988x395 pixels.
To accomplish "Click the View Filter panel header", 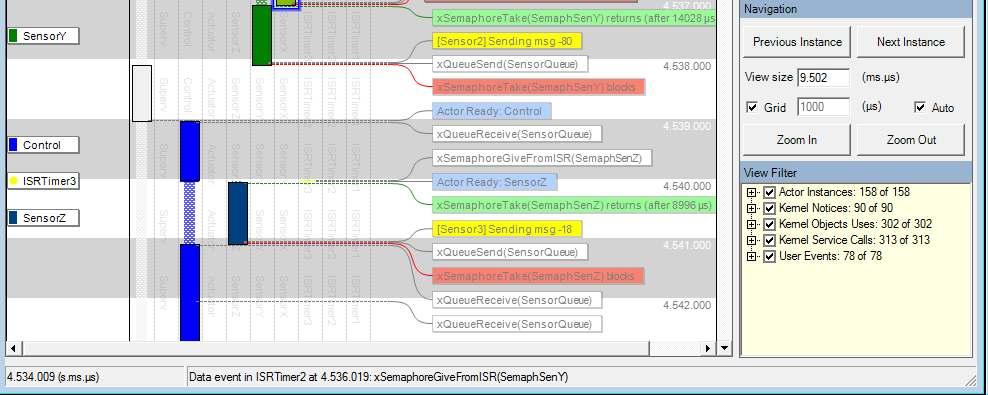I will (x=856, y=173).
